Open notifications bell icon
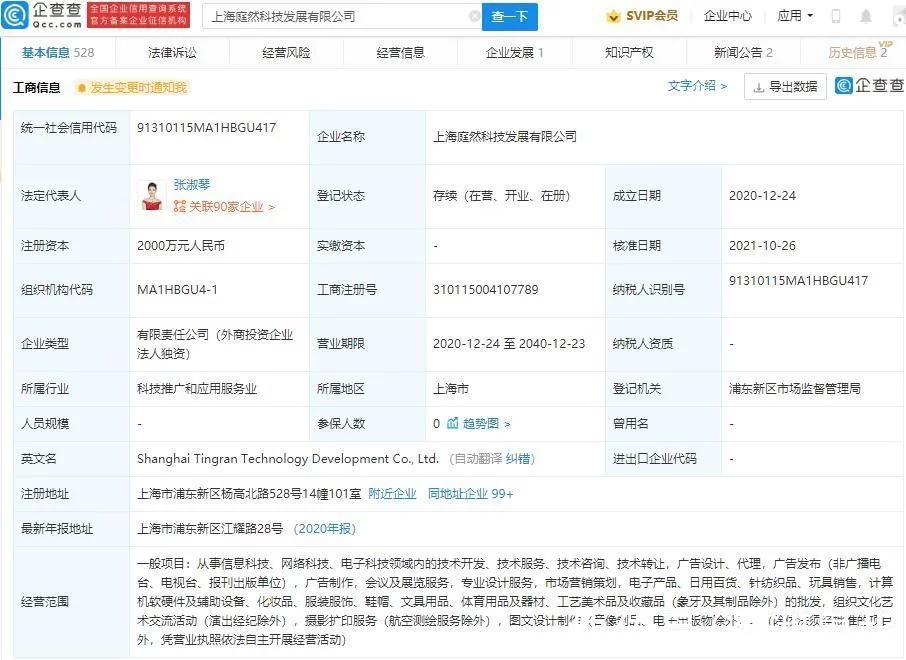This screenshot has height=660, width=906. tap(866, 16)
